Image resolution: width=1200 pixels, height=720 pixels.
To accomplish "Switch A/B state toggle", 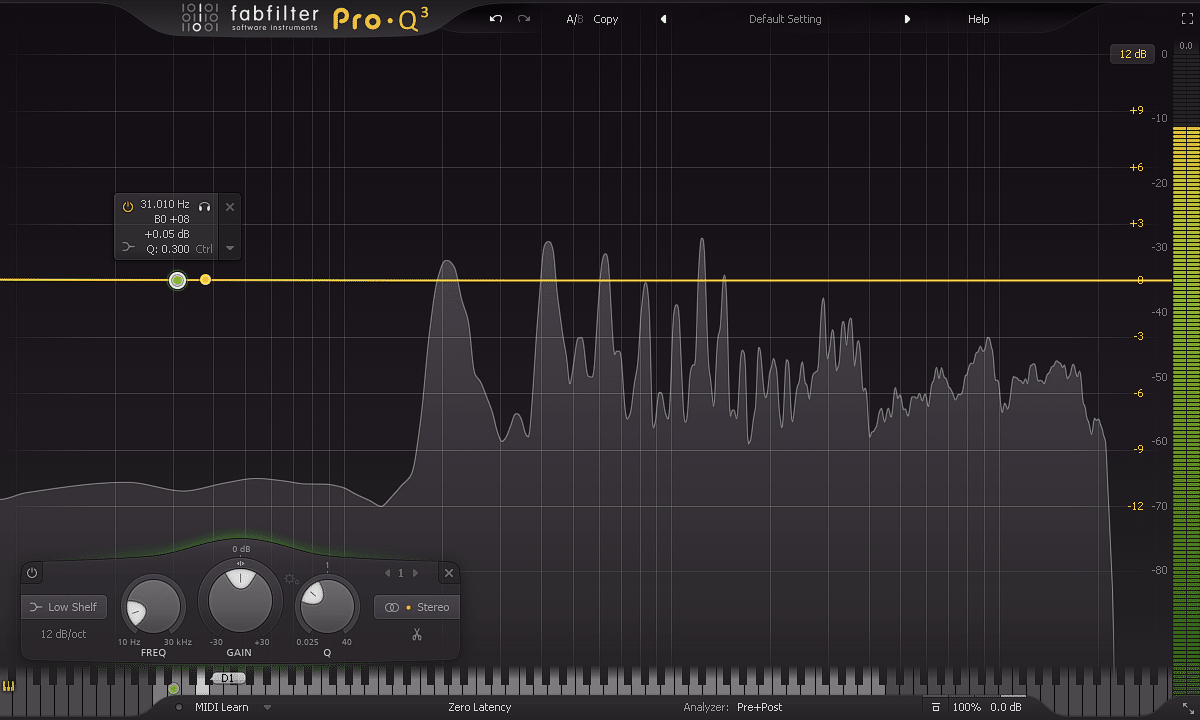I will (573, 19).
